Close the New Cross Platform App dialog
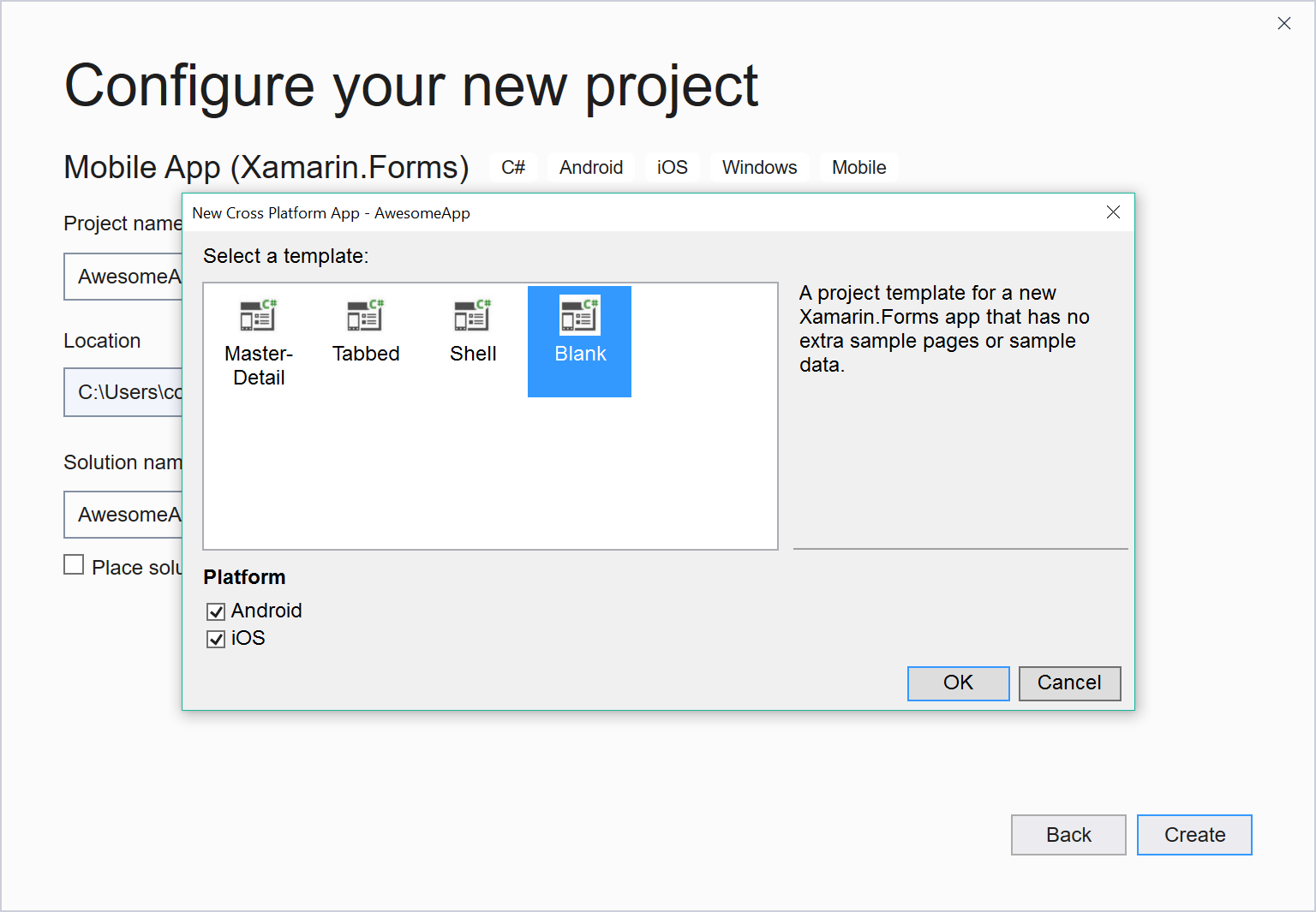 (1113, 212)
